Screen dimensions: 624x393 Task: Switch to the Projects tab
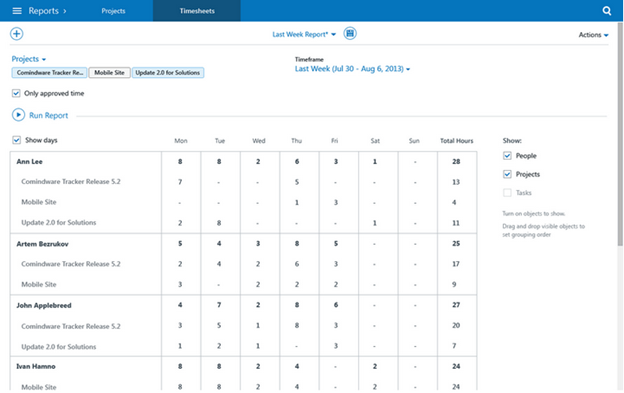pyautogui.click(x=113, y=11)
